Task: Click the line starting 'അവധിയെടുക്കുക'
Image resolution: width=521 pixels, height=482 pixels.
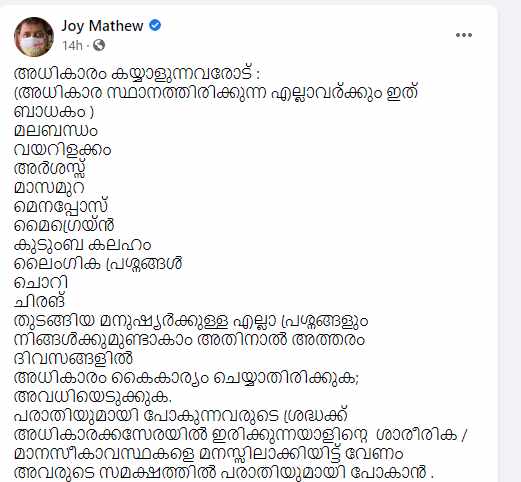Action: click(x=93, y=397)
